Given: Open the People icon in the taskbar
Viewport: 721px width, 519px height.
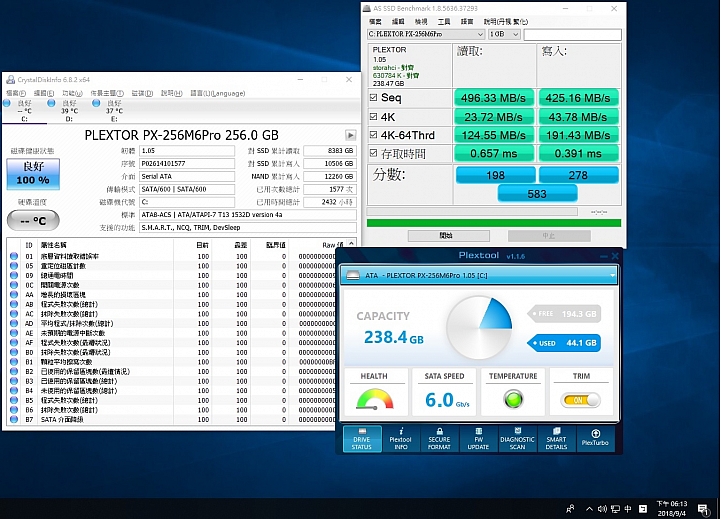Looking at the screenshot, I should 570,509.
